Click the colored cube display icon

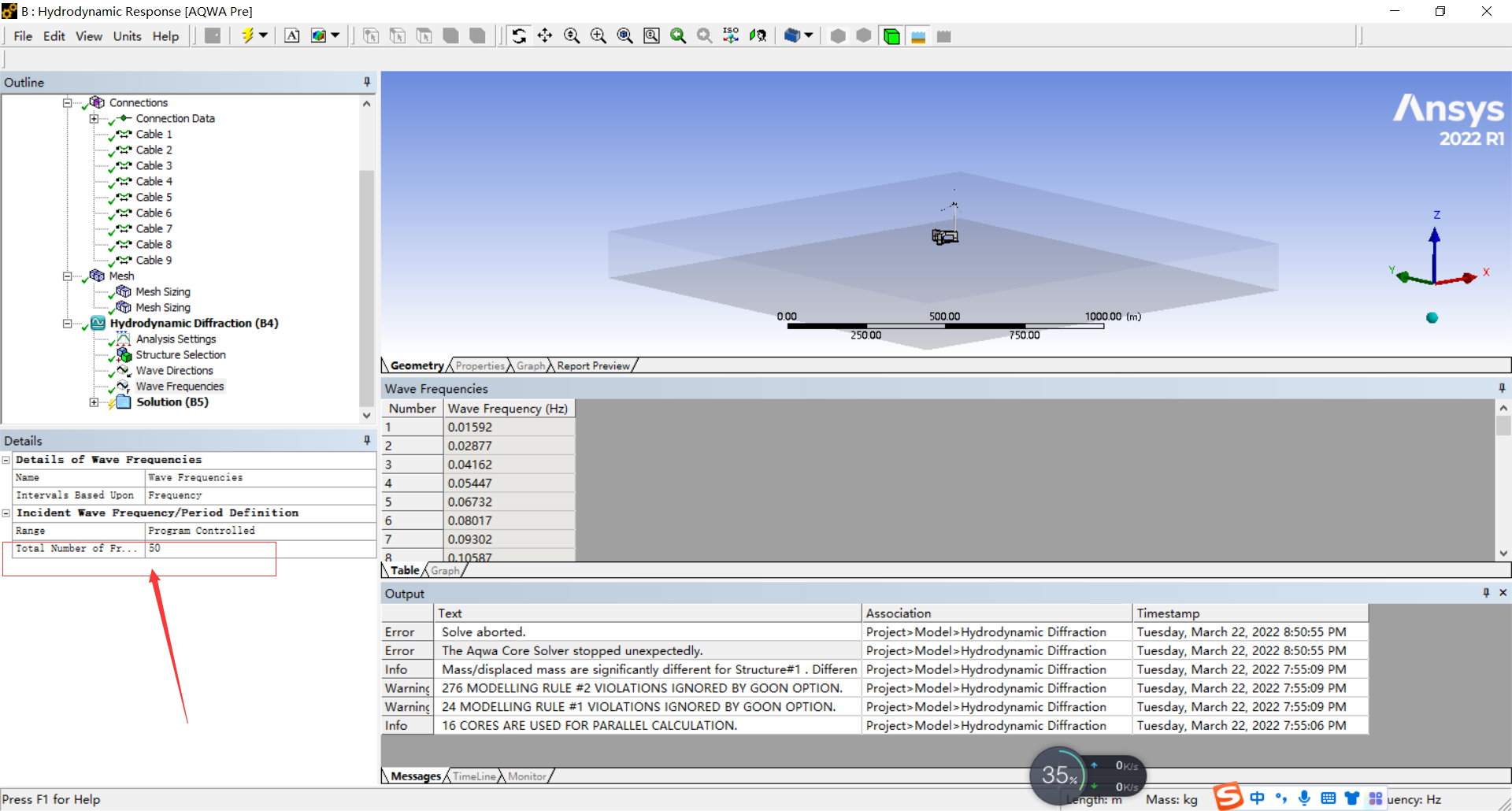click(318, 35)
